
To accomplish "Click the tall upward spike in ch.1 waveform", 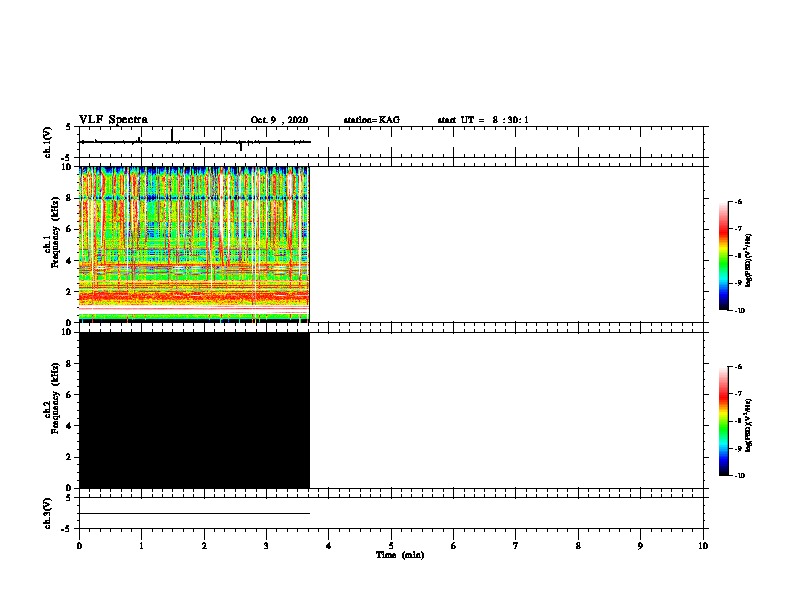I will (x=172, y=135).
